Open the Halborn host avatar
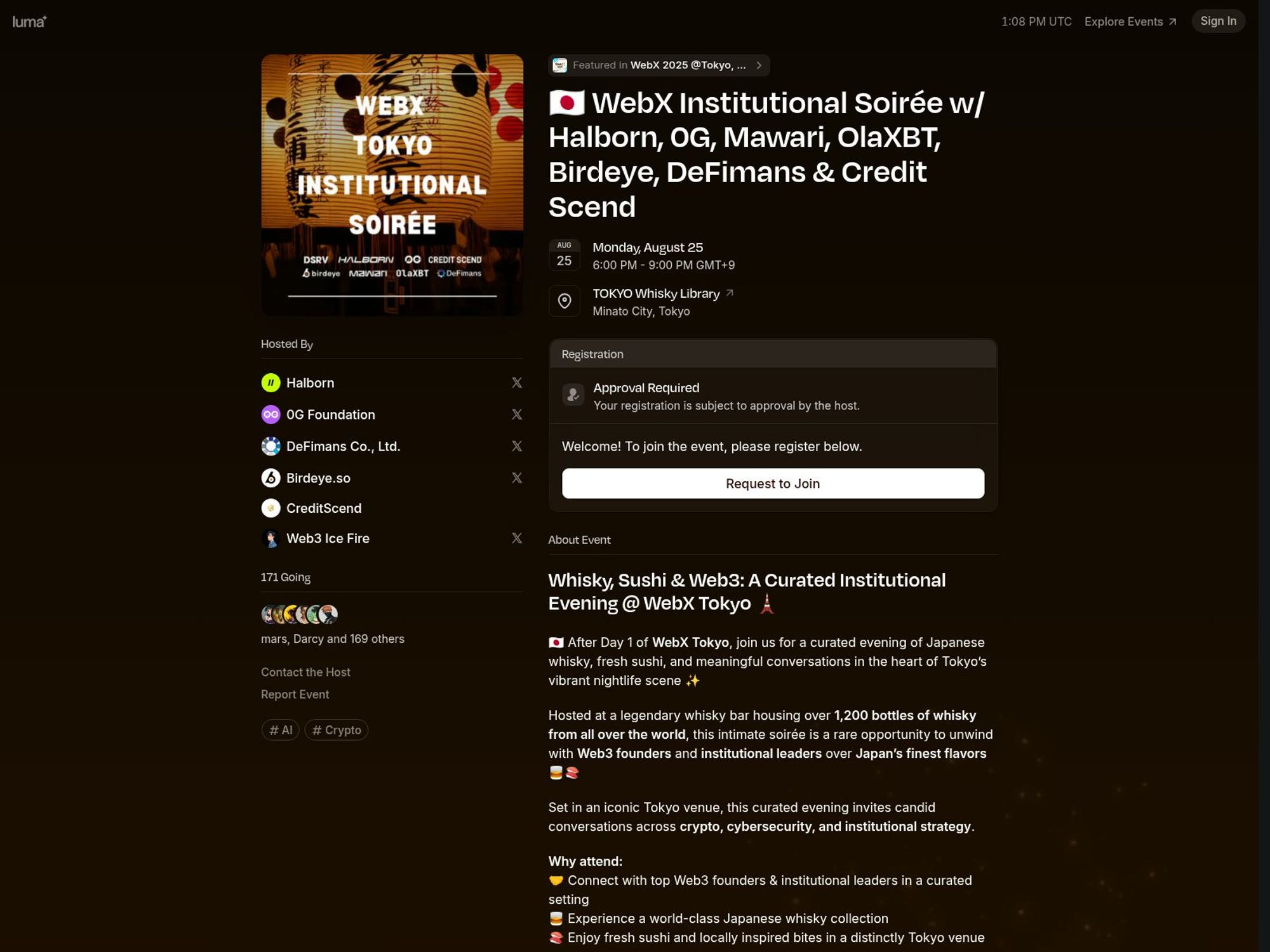 [x=271, y=383]
